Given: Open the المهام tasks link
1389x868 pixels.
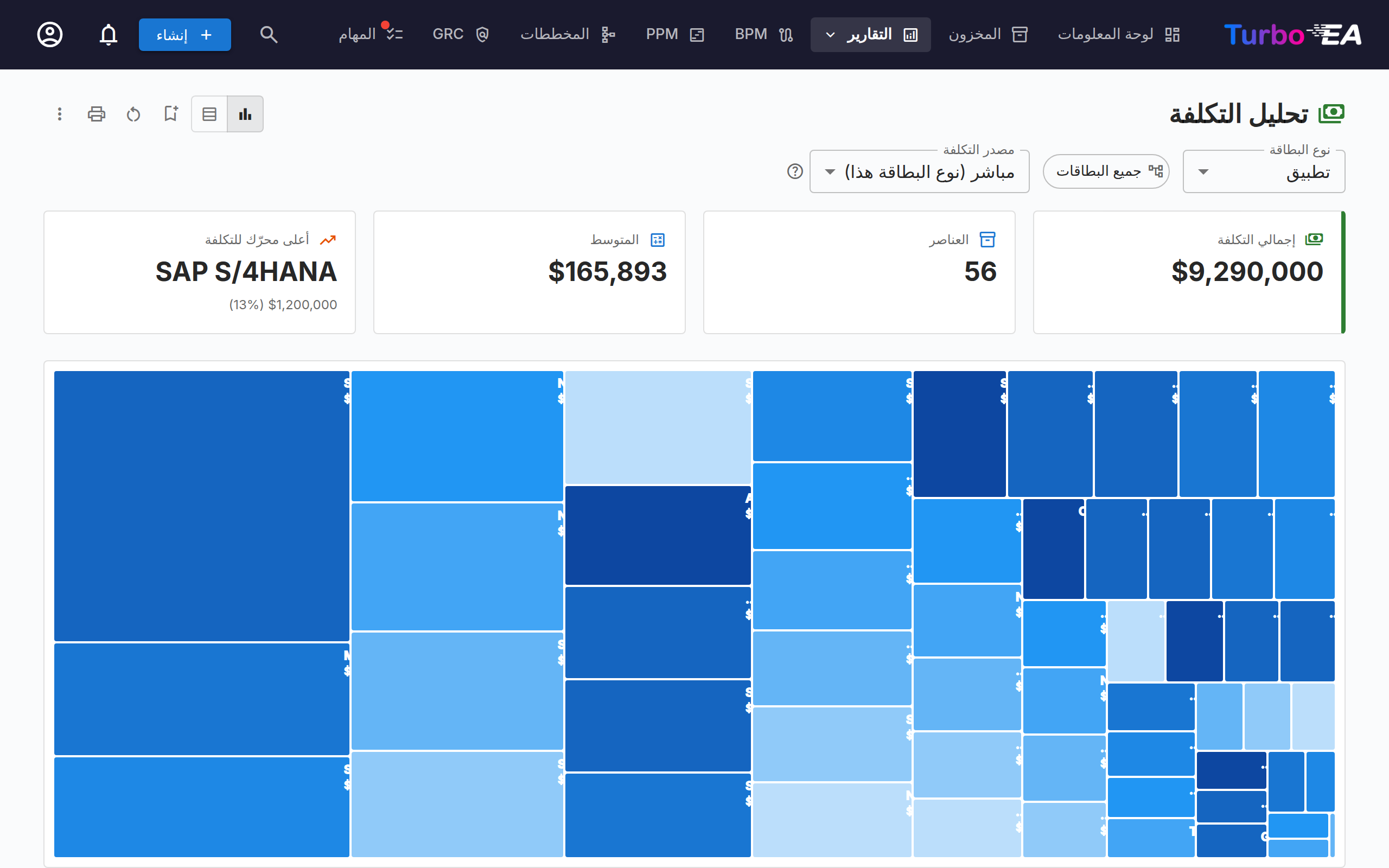Looking at the screenshot, I should 371,34.
